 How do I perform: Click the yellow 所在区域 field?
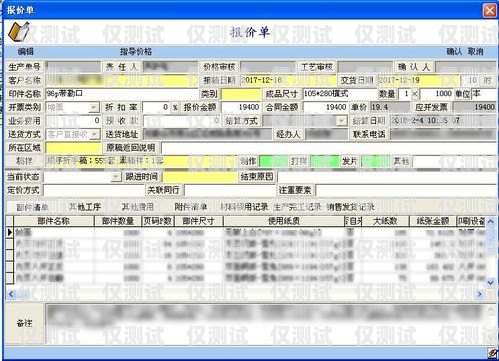[x=73, y=148]
